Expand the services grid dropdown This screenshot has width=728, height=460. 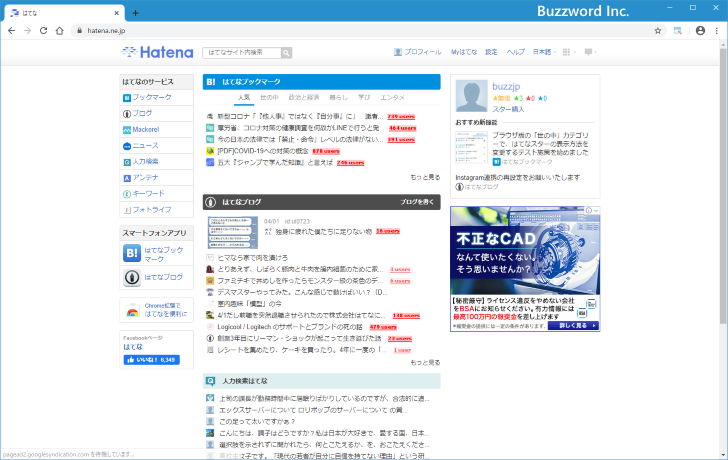pos(569,52)
